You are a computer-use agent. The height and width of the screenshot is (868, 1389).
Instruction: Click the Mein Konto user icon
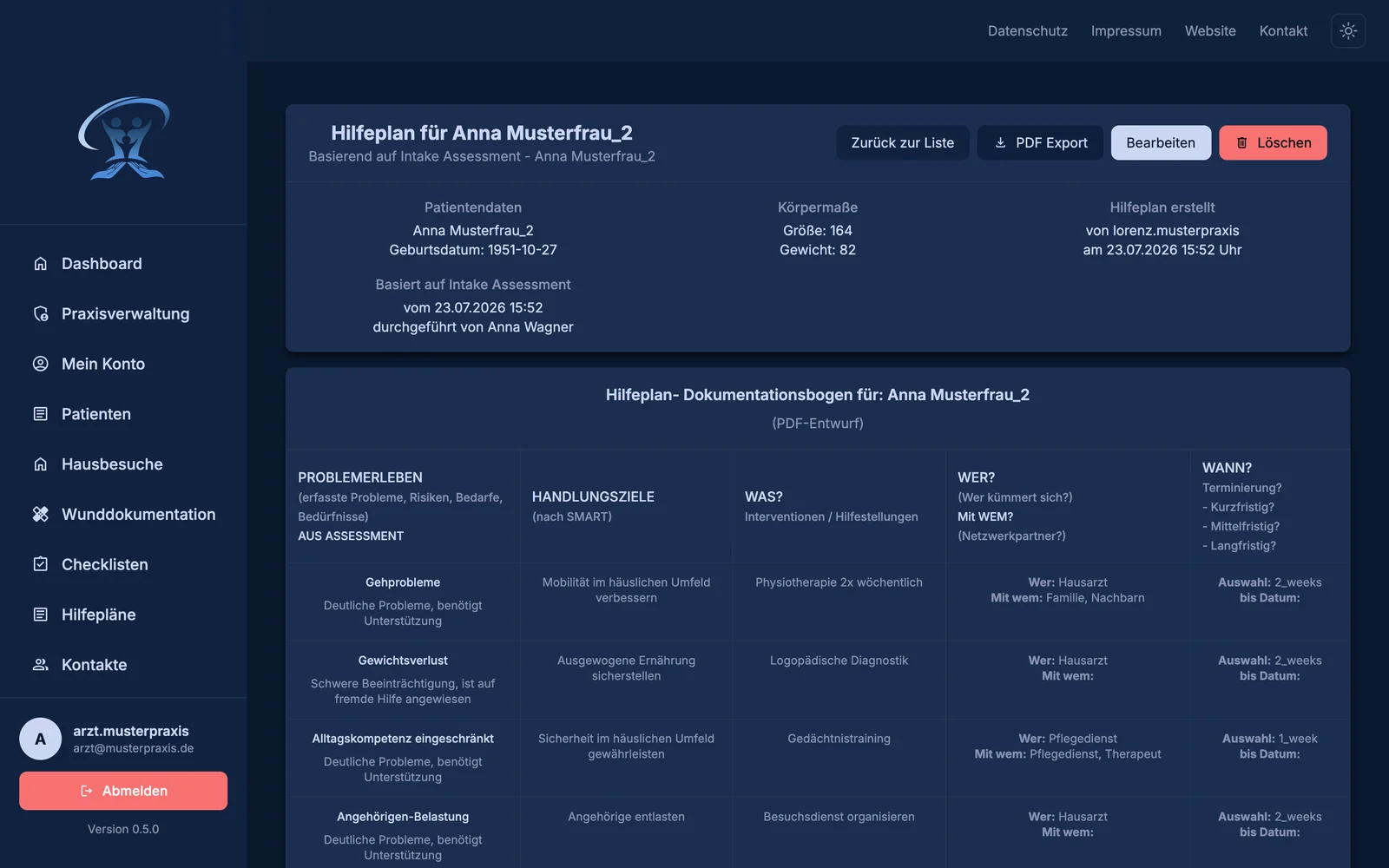(x=40, y=364)
